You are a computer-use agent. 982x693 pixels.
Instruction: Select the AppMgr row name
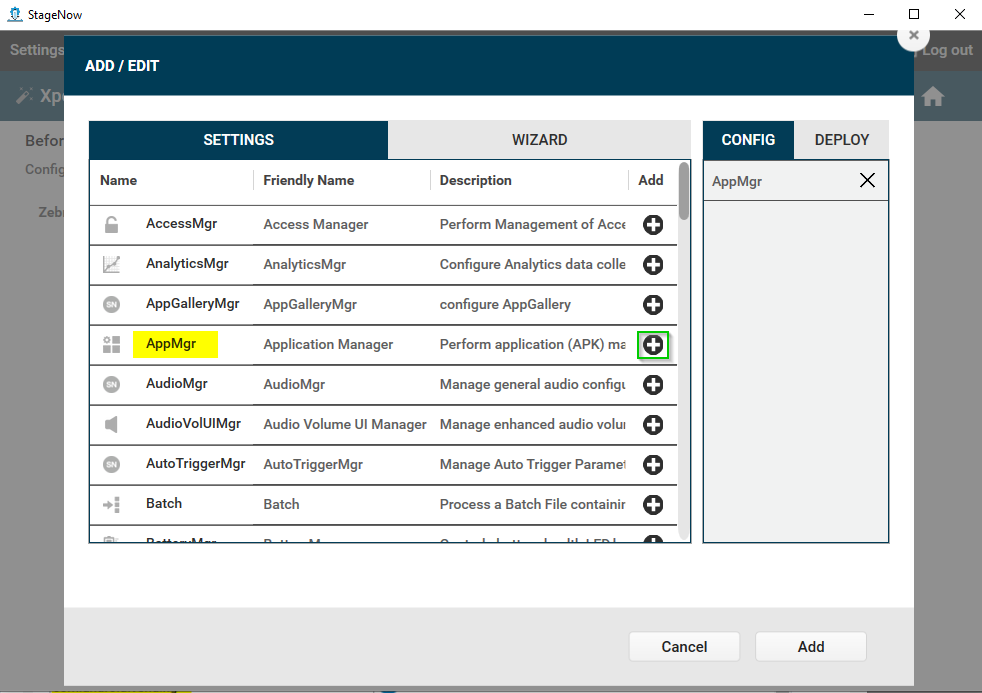coord(170,344)
